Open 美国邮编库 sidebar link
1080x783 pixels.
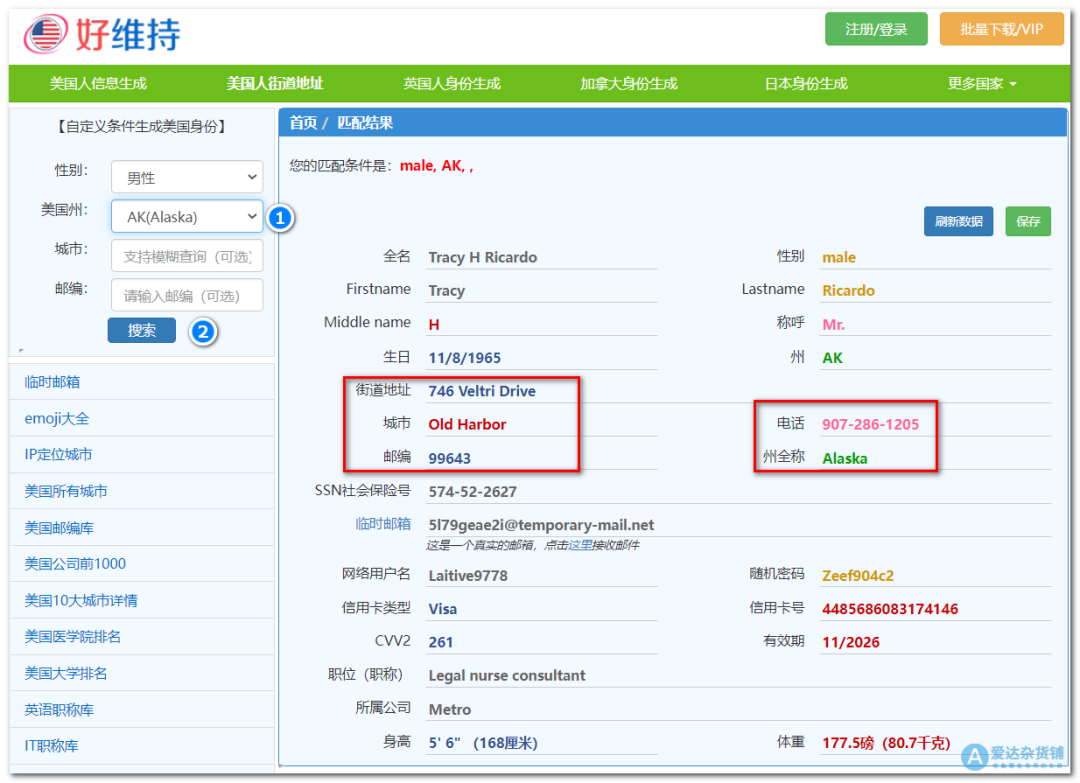pos(59,528)
